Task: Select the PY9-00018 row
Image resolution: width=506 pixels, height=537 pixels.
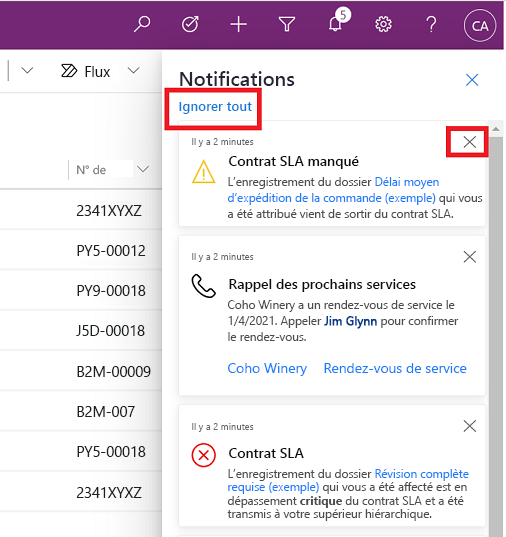Action: click(81, 290)
